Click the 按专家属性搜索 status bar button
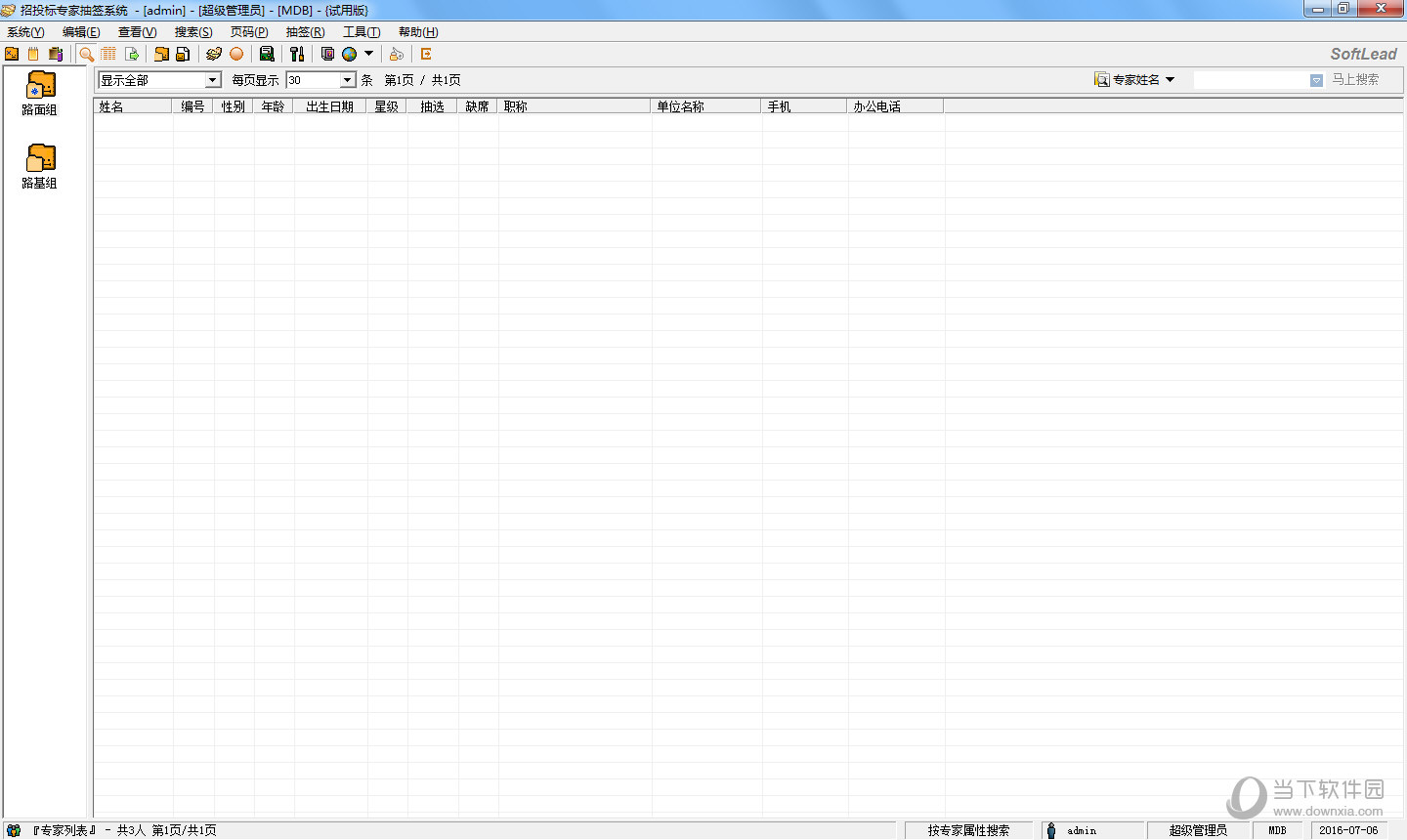The width and height of the screenshot is (1407, 840). [x=968, y=830]
